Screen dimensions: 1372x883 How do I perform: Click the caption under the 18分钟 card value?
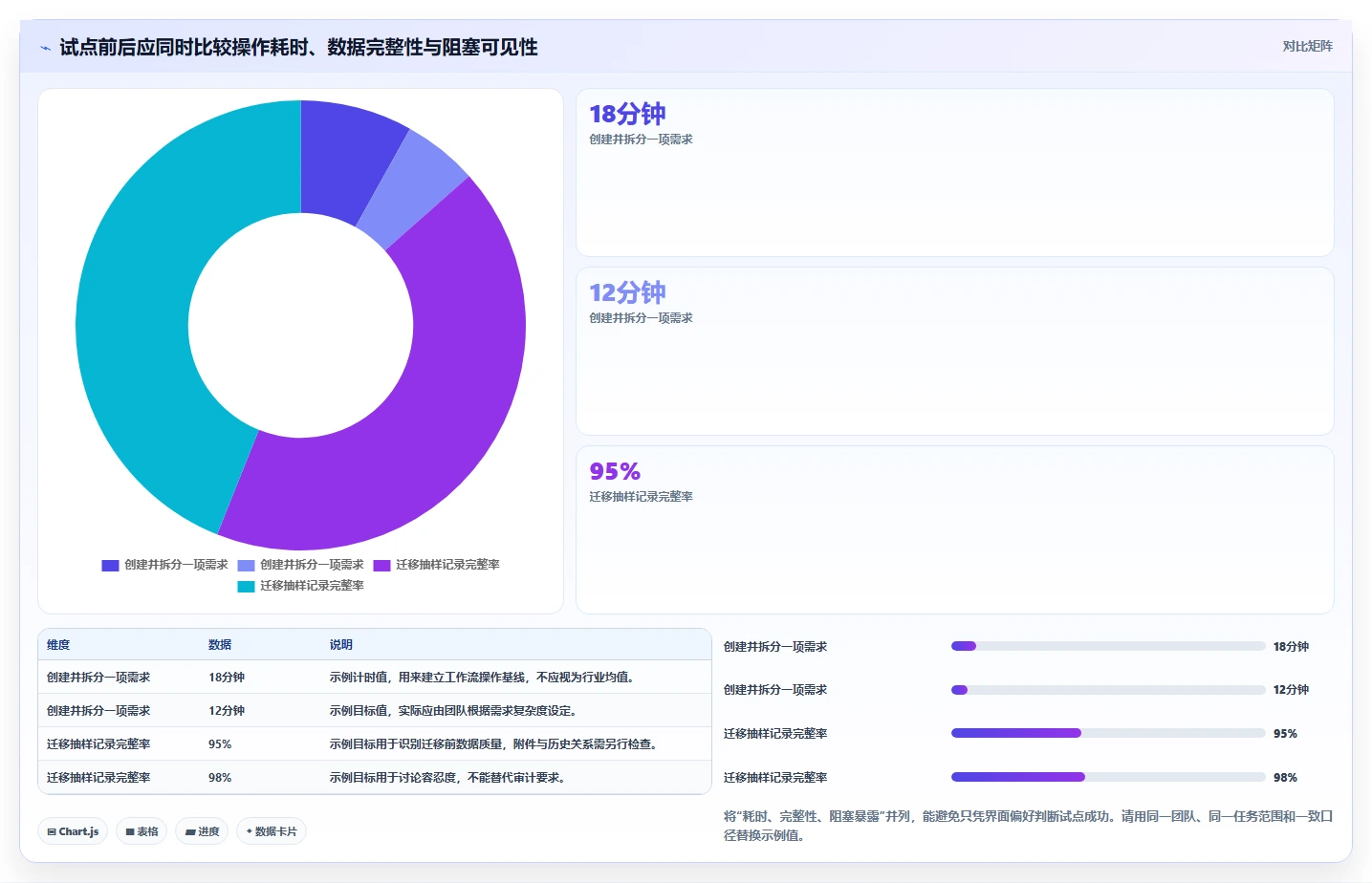[641, 140]
